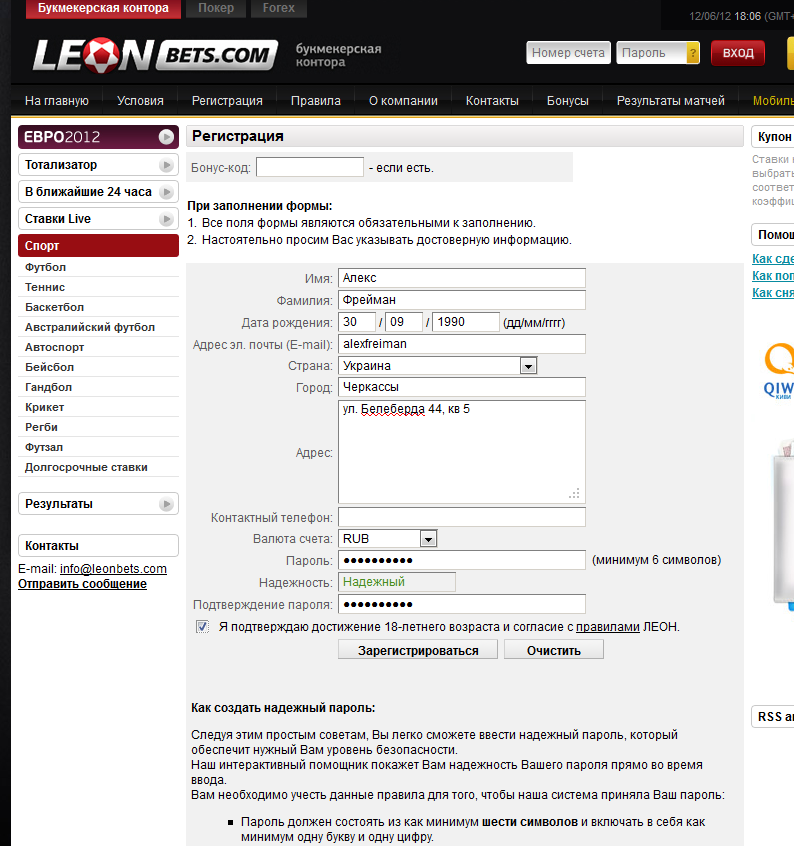Click the Очистить button
This screenshot has height=846, width=794.
[554, 650]
